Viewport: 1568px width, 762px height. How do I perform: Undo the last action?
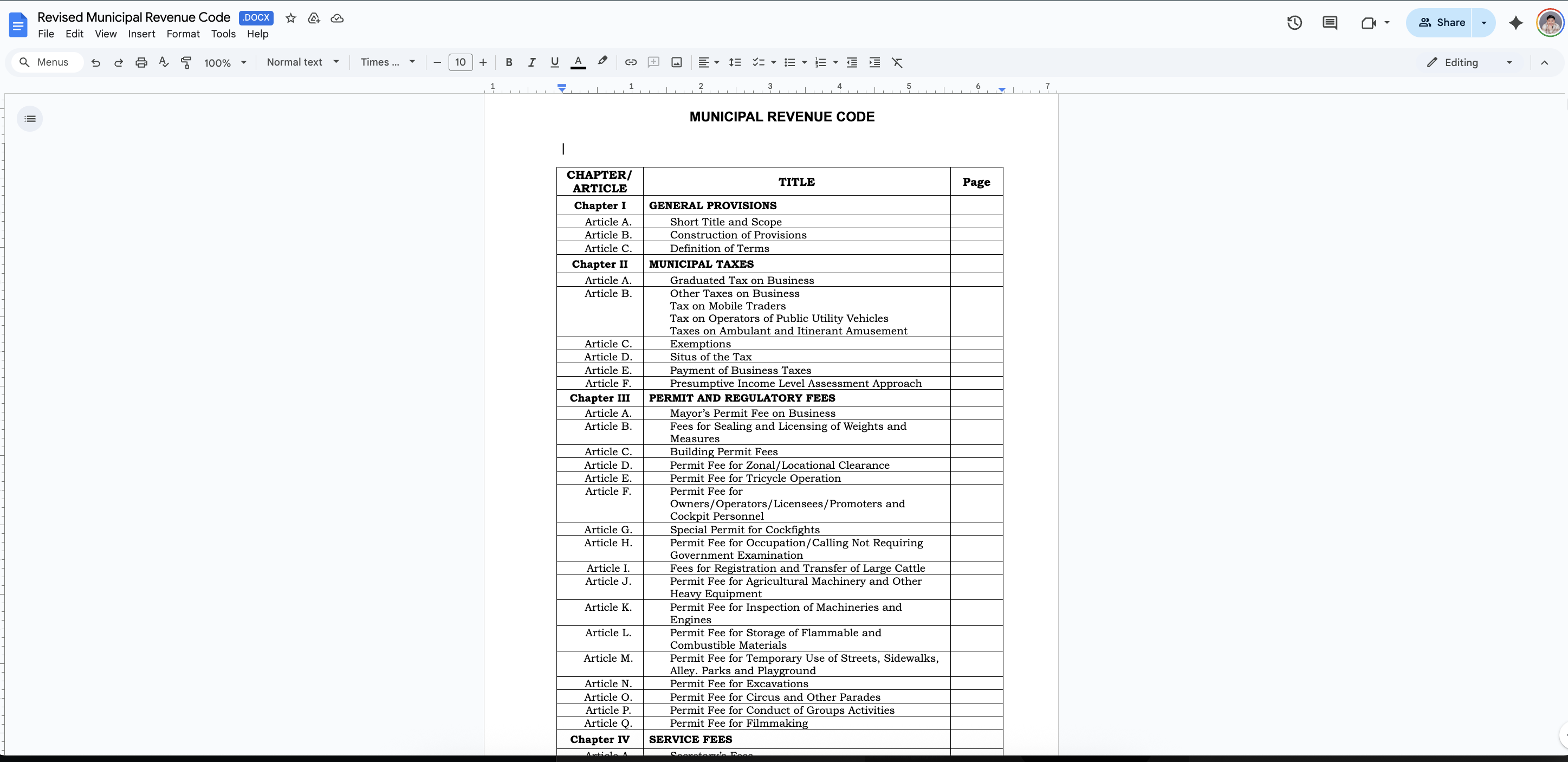95,62
